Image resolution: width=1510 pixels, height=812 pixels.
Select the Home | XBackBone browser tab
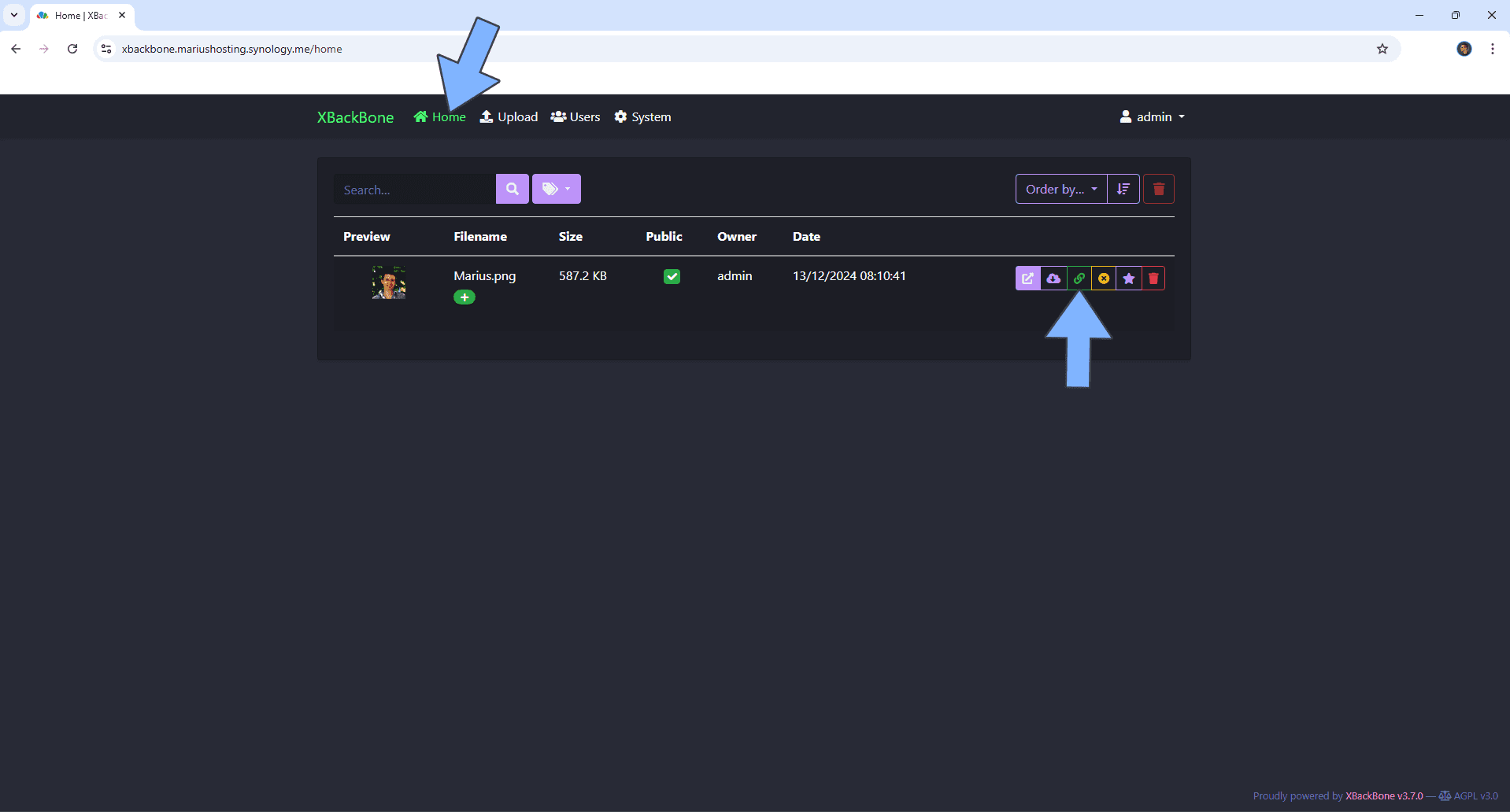(x=82, y=16)
